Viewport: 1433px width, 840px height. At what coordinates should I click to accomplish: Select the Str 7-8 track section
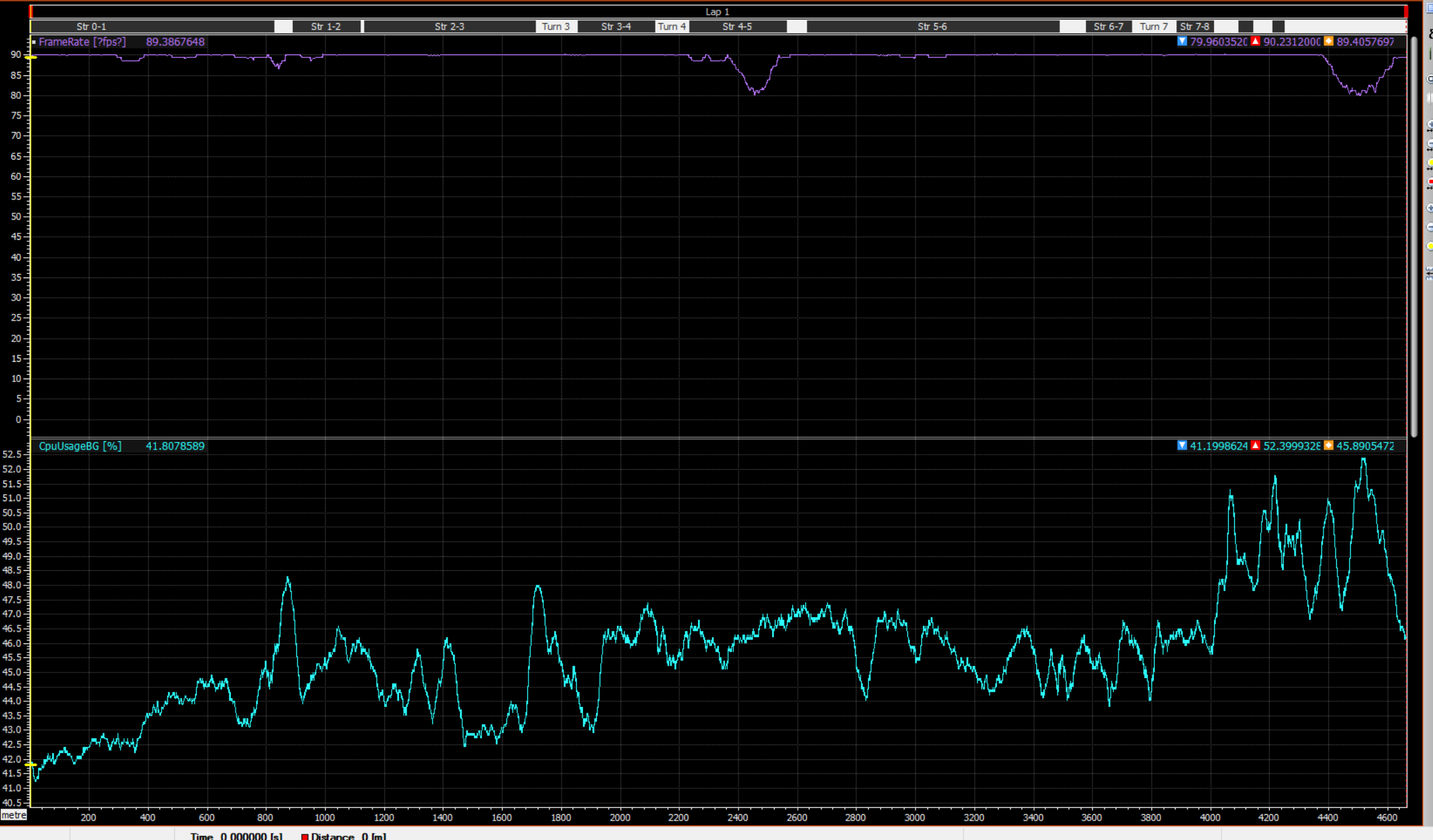tap(1195, 26)
